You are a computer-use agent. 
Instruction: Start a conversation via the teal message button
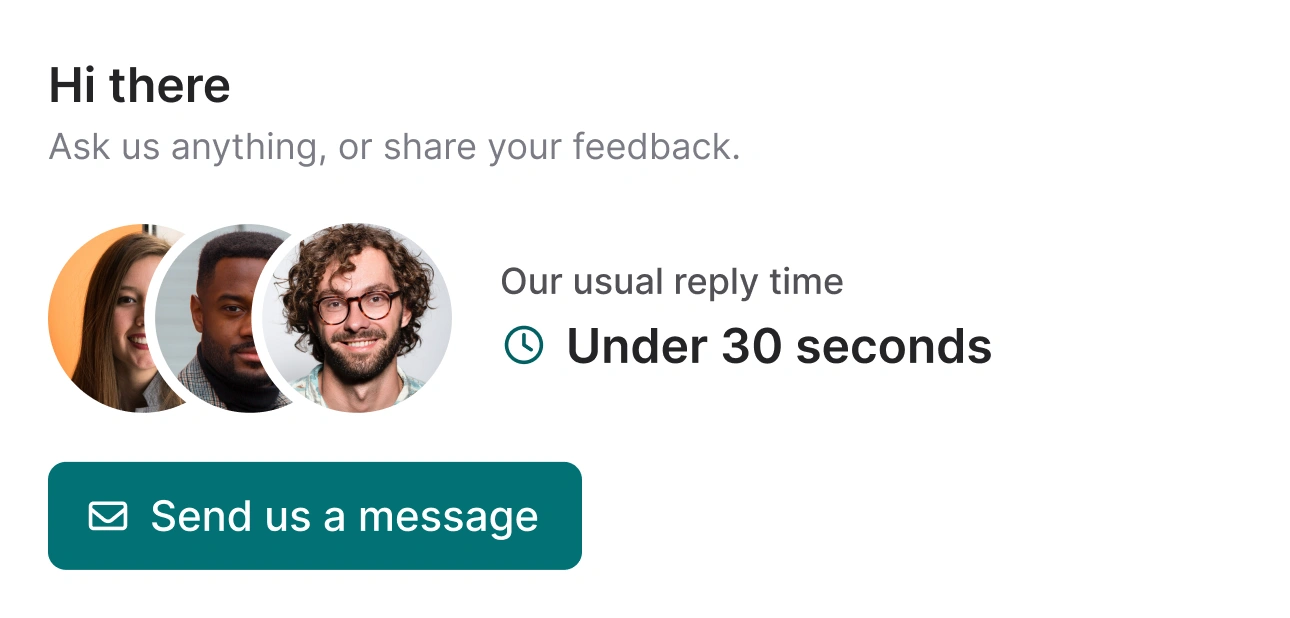coord(314,516)
